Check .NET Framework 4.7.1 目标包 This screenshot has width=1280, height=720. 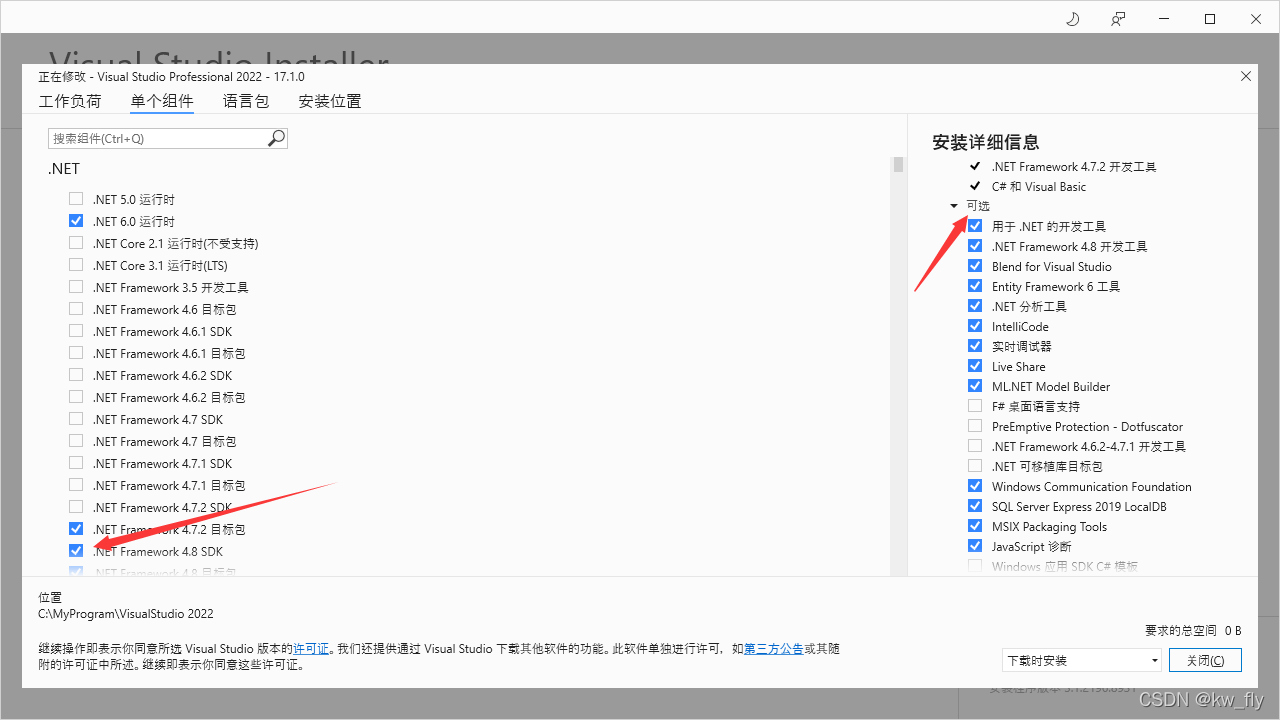pos(76,485)
